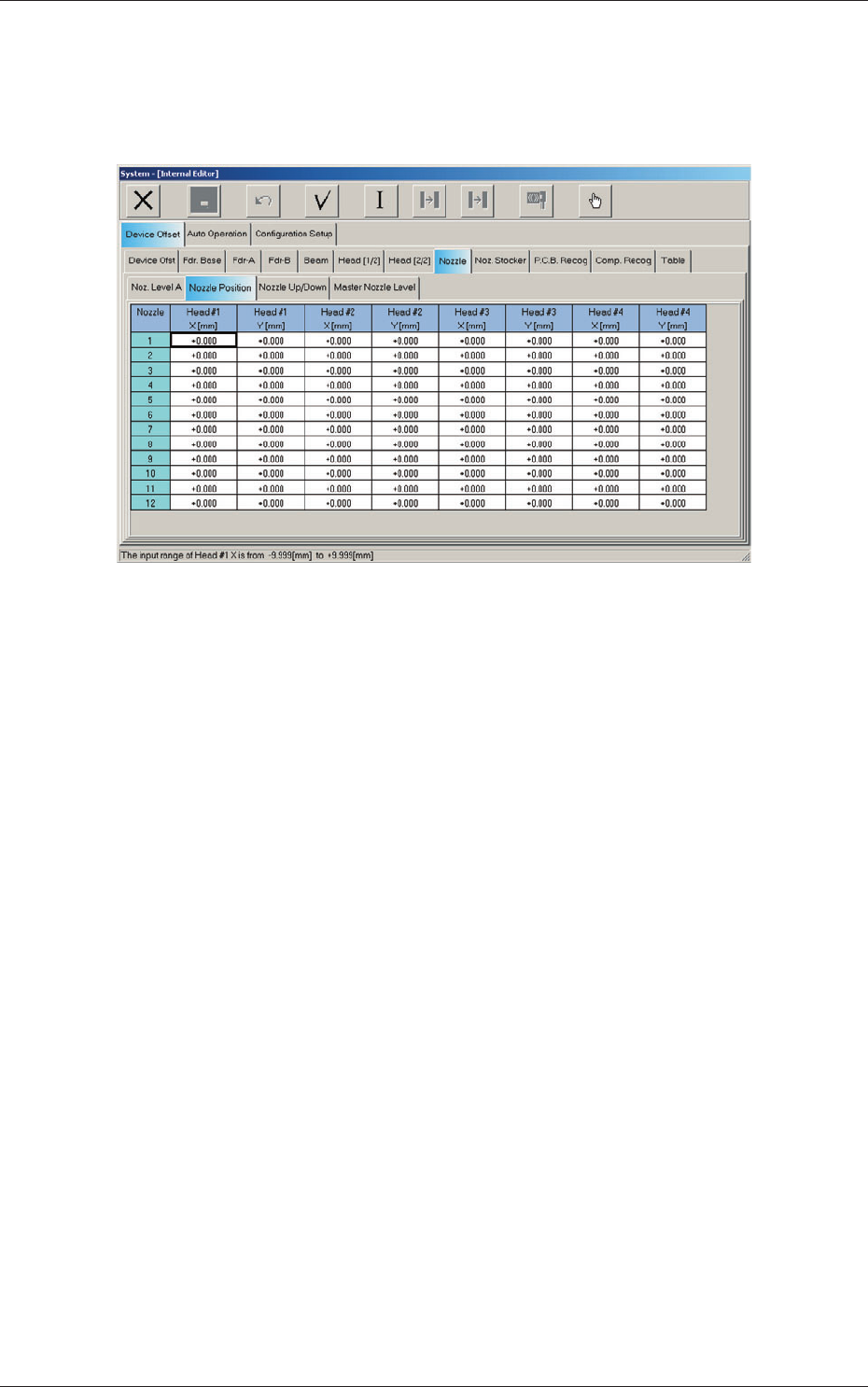Switch to the Noz. Stocker tab

pyautogui.click(x=500, y=260)
